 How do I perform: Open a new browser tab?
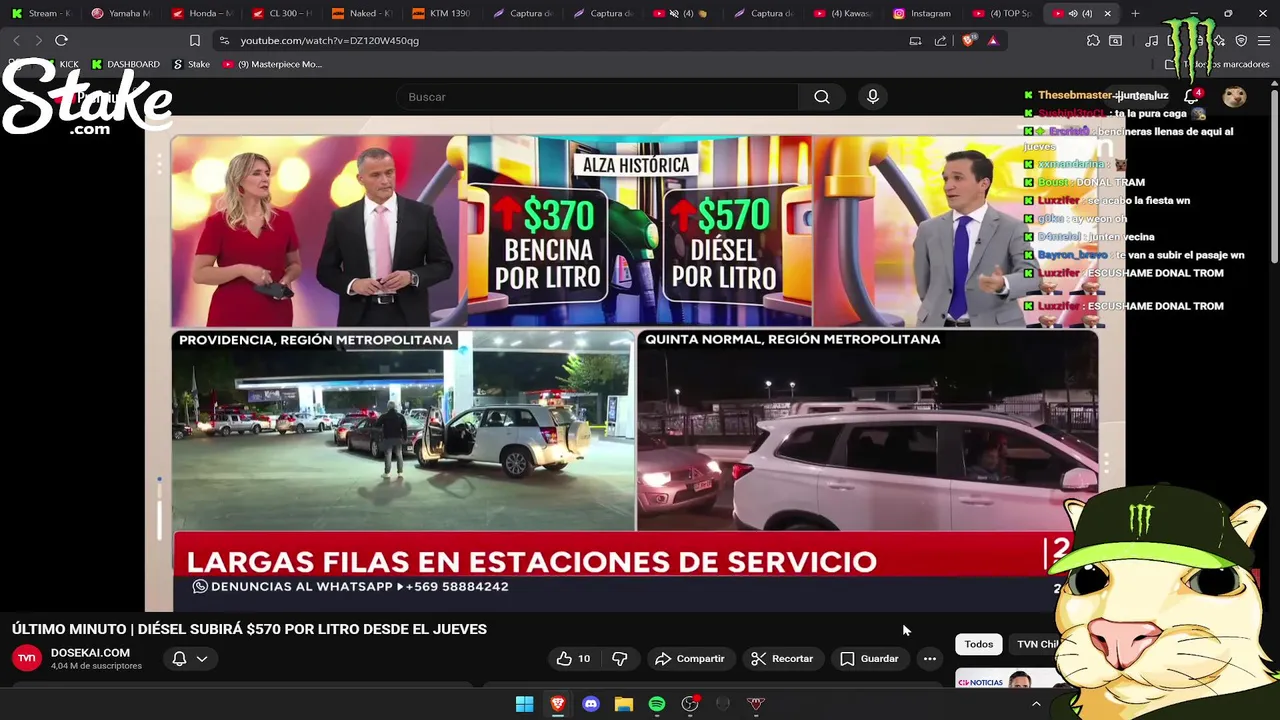coord(1135,14)
